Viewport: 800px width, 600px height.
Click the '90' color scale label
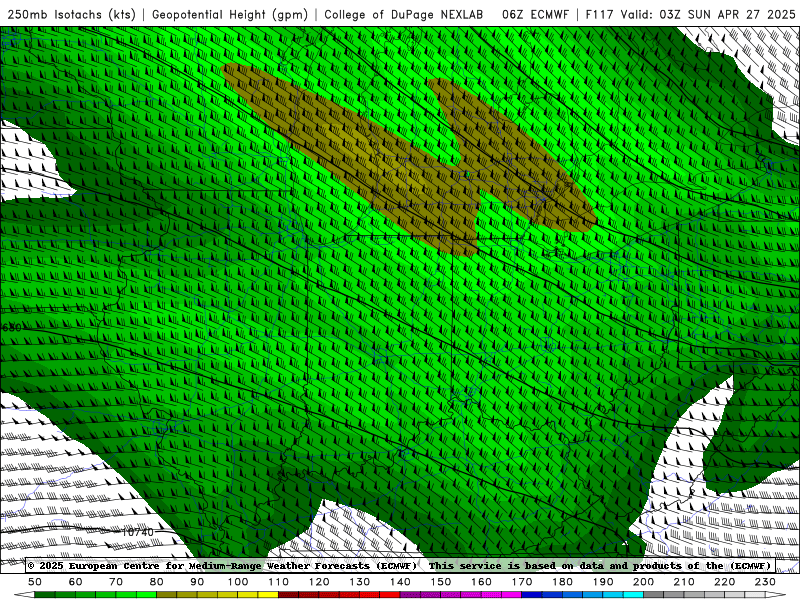click(197, 582)
